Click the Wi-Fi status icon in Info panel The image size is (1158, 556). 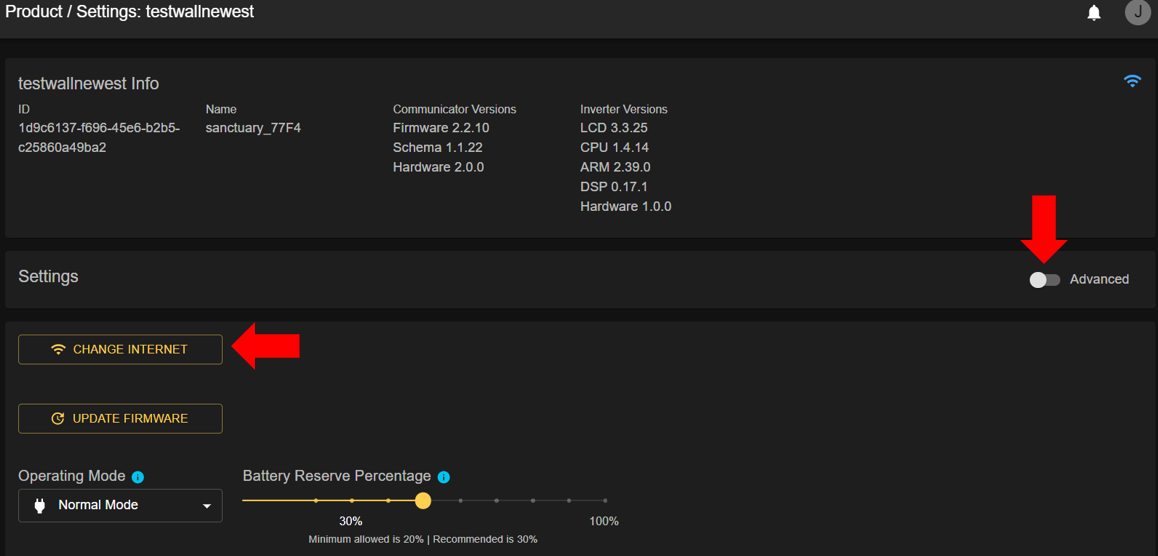[1132, 81]
